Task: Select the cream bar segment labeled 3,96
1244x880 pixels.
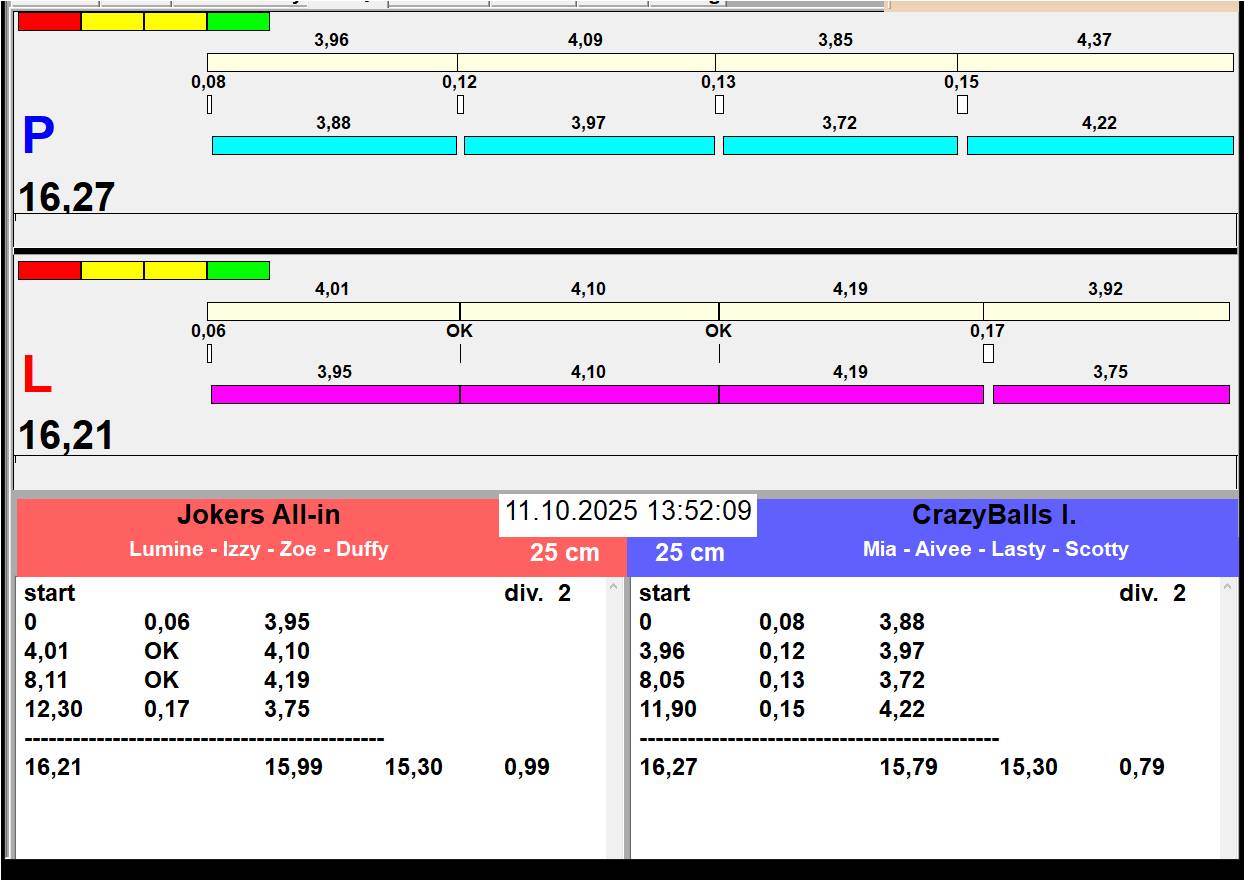Action: [x=332, y=62]
